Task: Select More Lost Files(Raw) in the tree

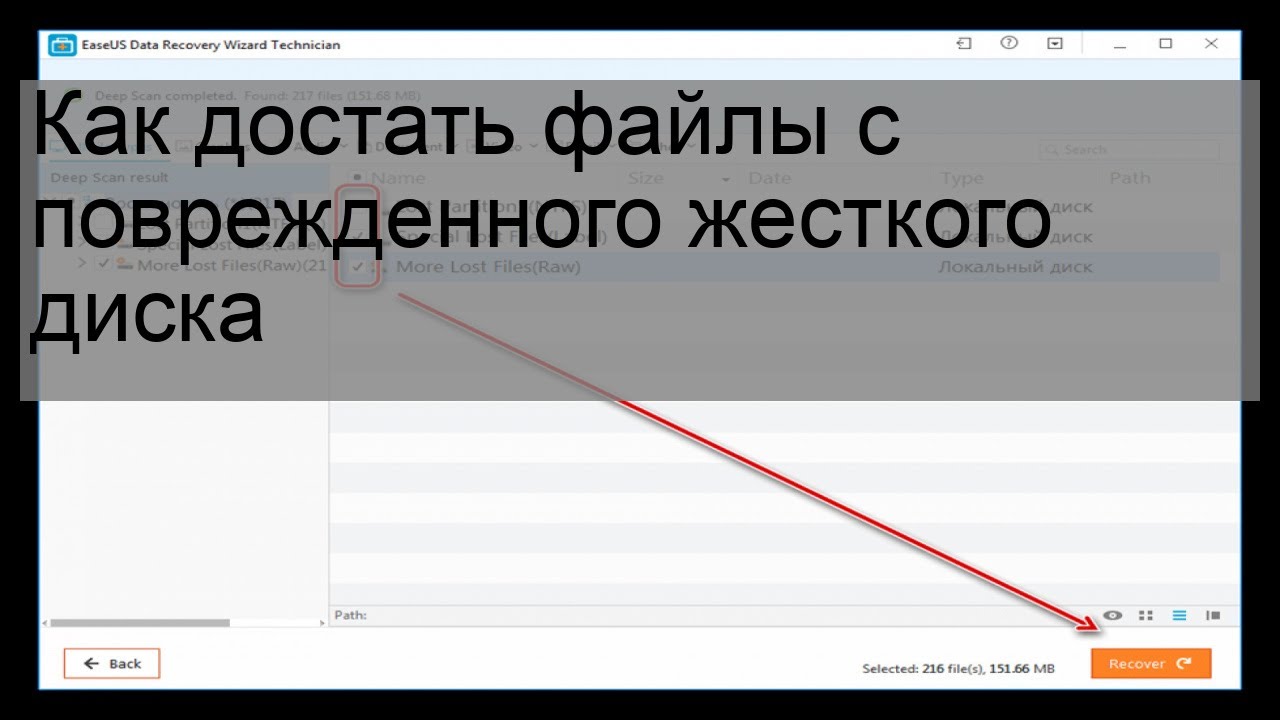Action: tap(231, 265)
